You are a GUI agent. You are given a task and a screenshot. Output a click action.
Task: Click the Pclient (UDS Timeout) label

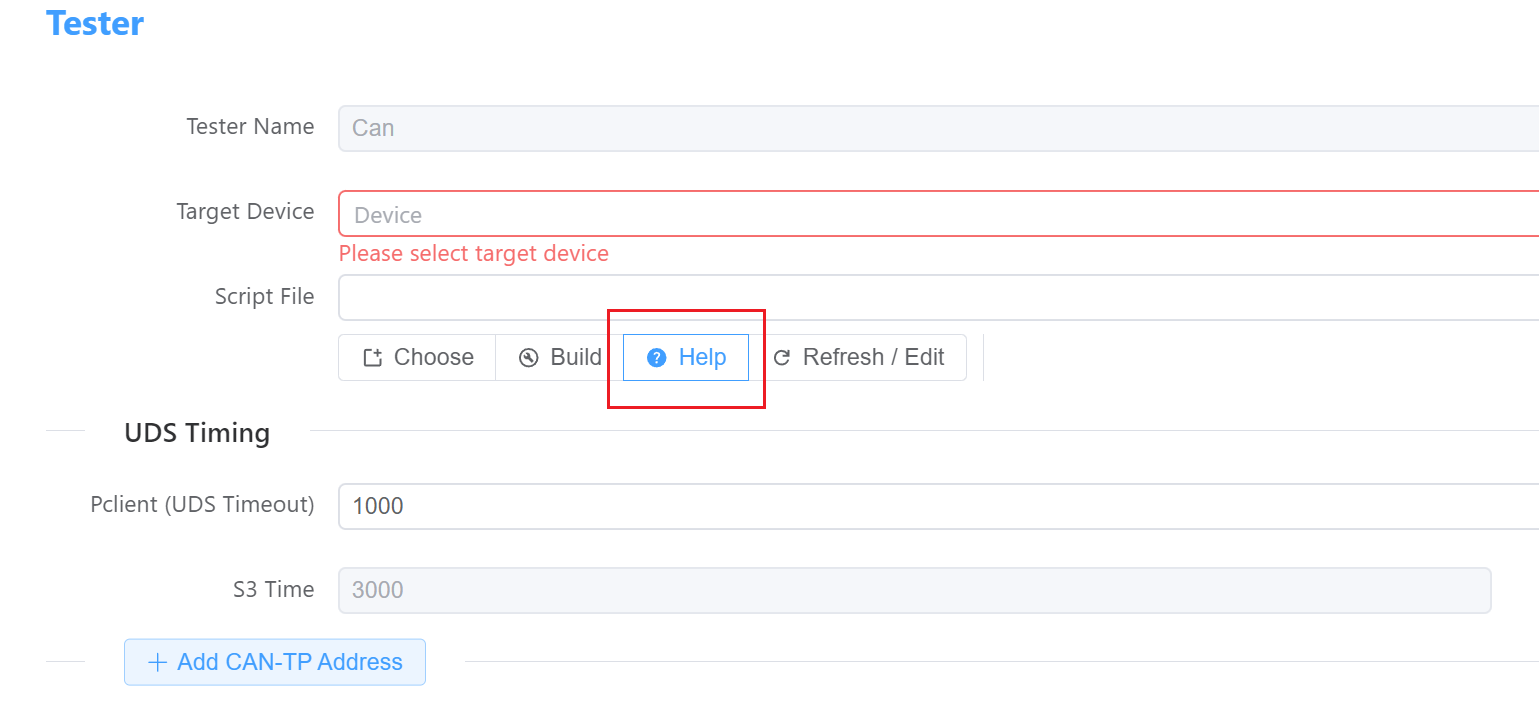pyautogui.click(x=203, y=505)
